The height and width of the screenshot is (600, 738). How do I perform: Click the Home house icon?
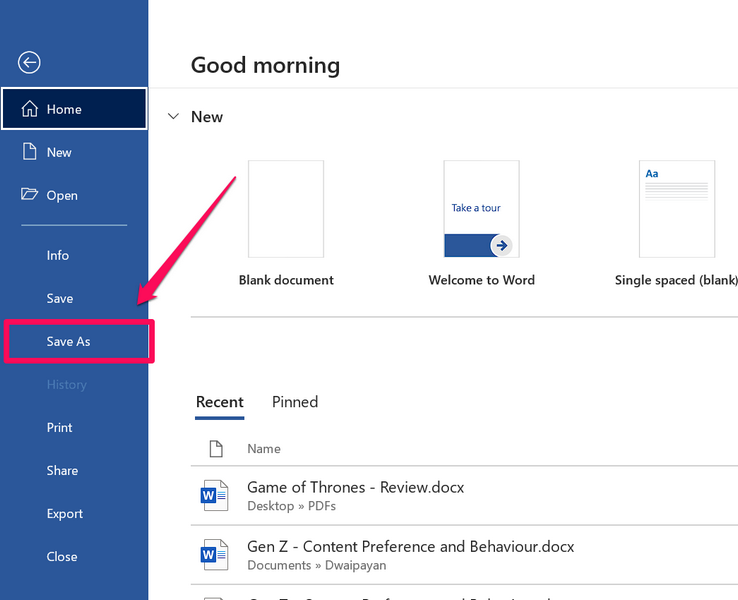pyautogui.click(x=30, y=109)
